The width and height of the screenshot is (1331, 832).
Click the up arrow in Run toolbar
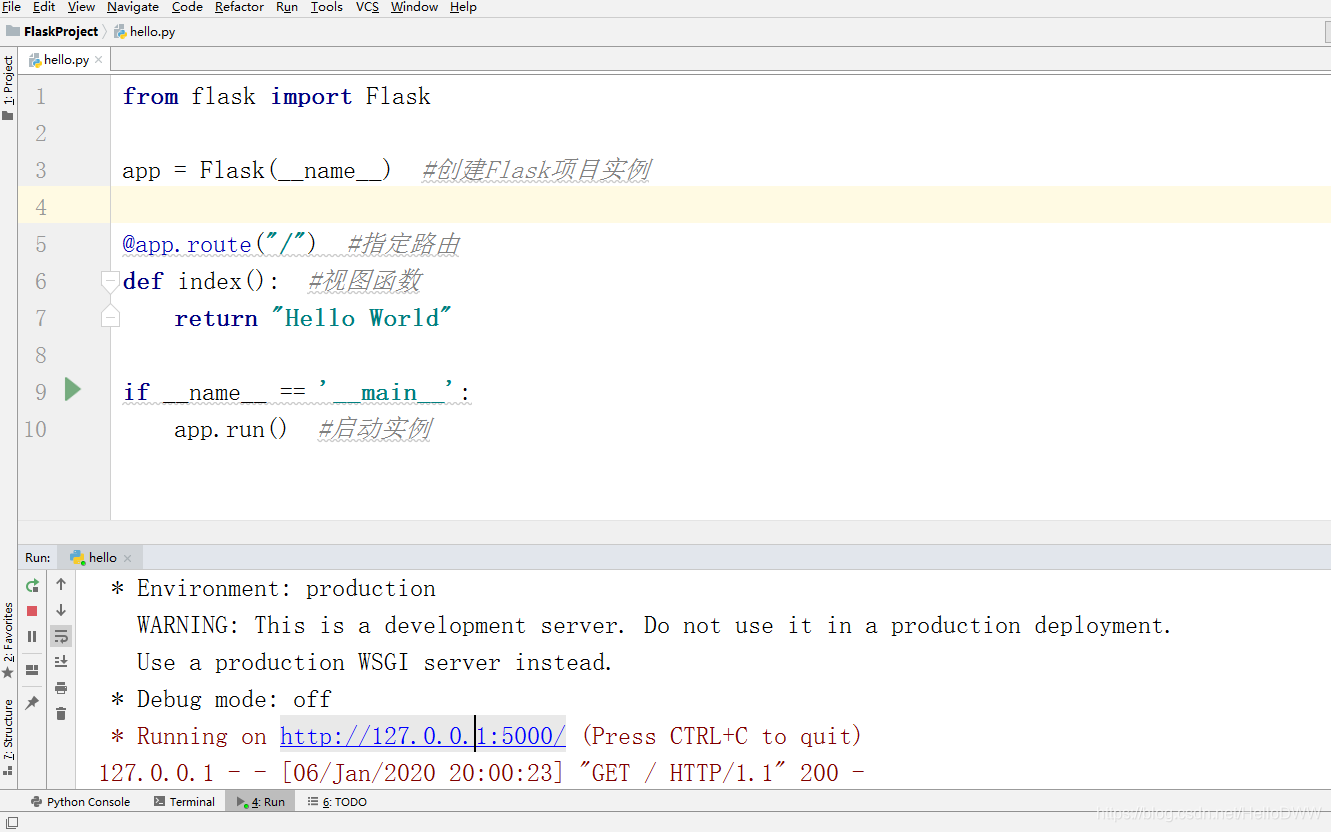pos(61,584)
